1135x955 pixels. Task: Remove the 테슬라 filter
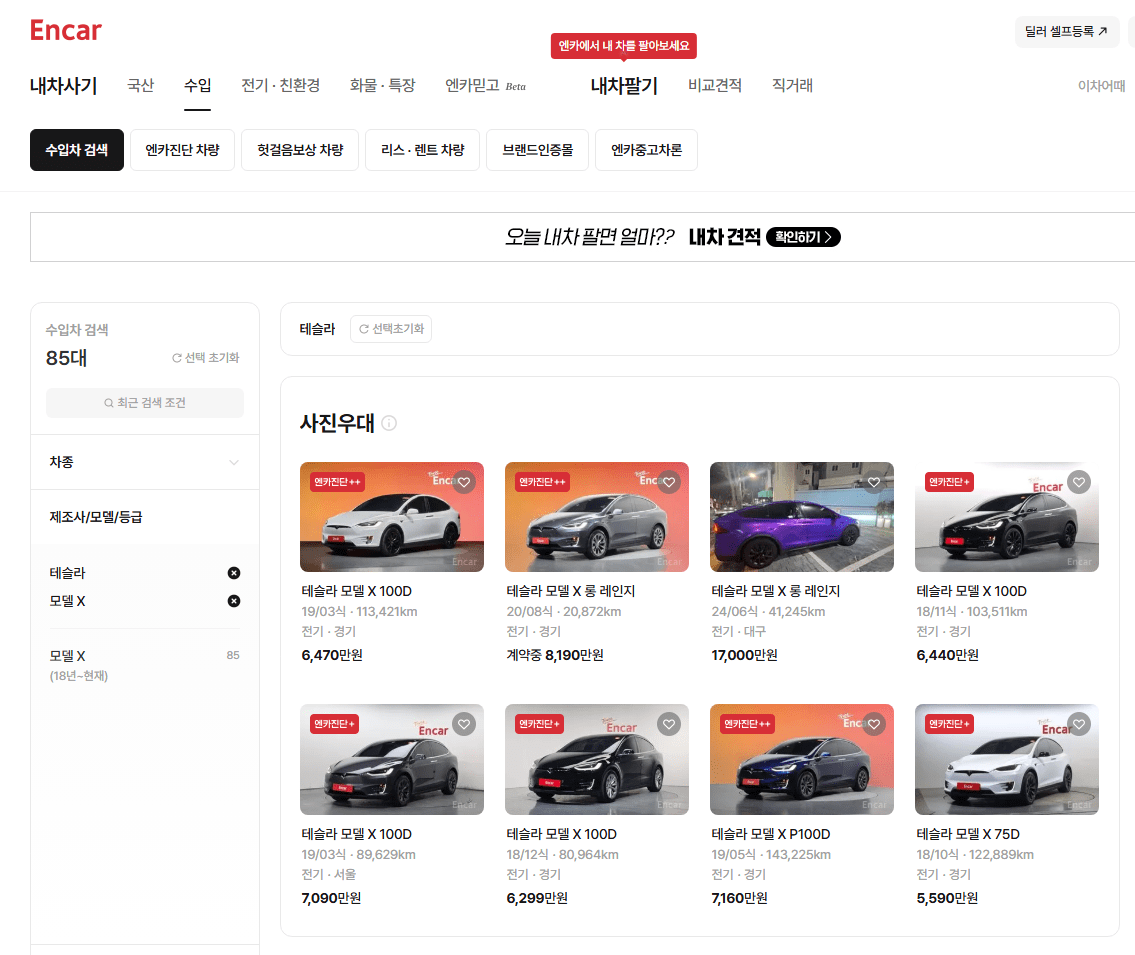pos(234,573)
